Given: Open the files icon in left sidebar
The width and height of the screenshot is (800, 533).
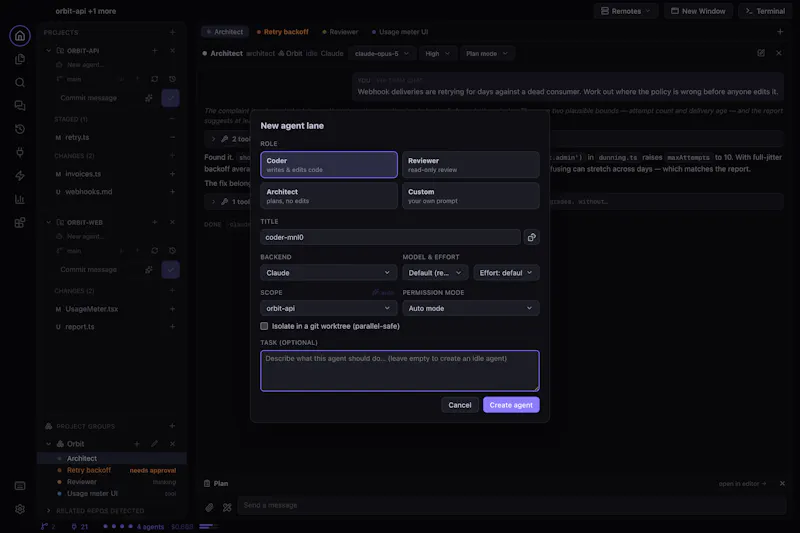Looking at the screenshot, I should pos(20,59).
